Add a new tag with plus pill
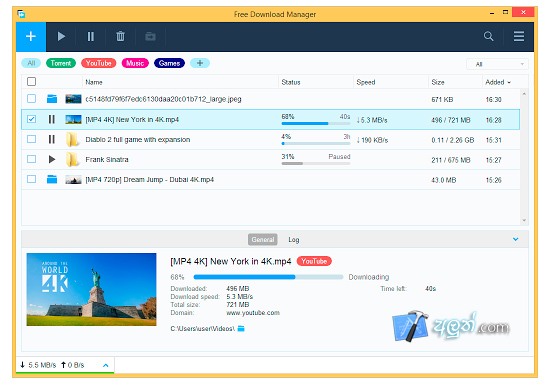This screenshot has height=384, width=546. click(x=200, y=63)
